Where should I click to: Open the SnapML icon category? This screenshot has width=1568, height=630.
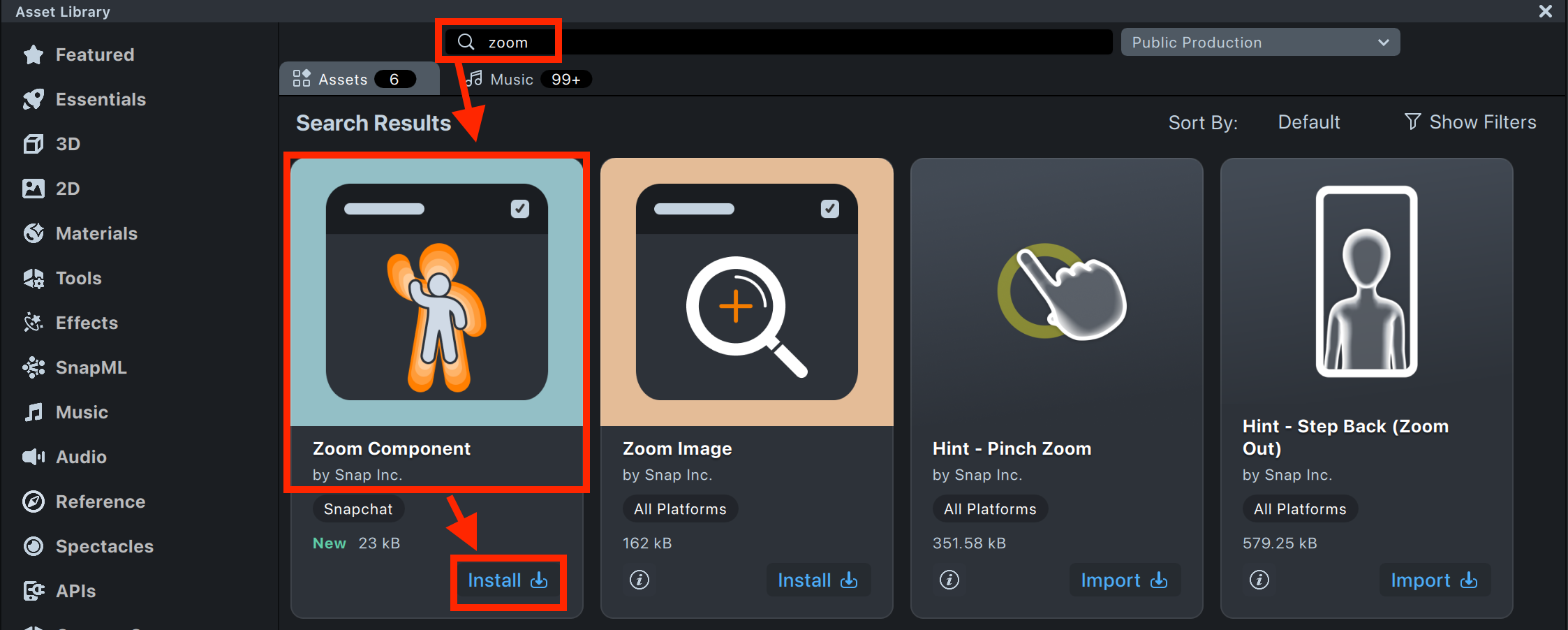point(34,367)
